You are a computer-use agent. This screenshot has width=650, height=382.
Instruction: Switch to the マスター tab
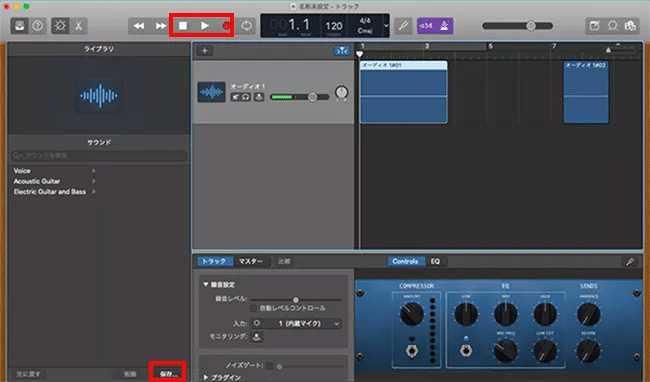(x=251, y=261)
